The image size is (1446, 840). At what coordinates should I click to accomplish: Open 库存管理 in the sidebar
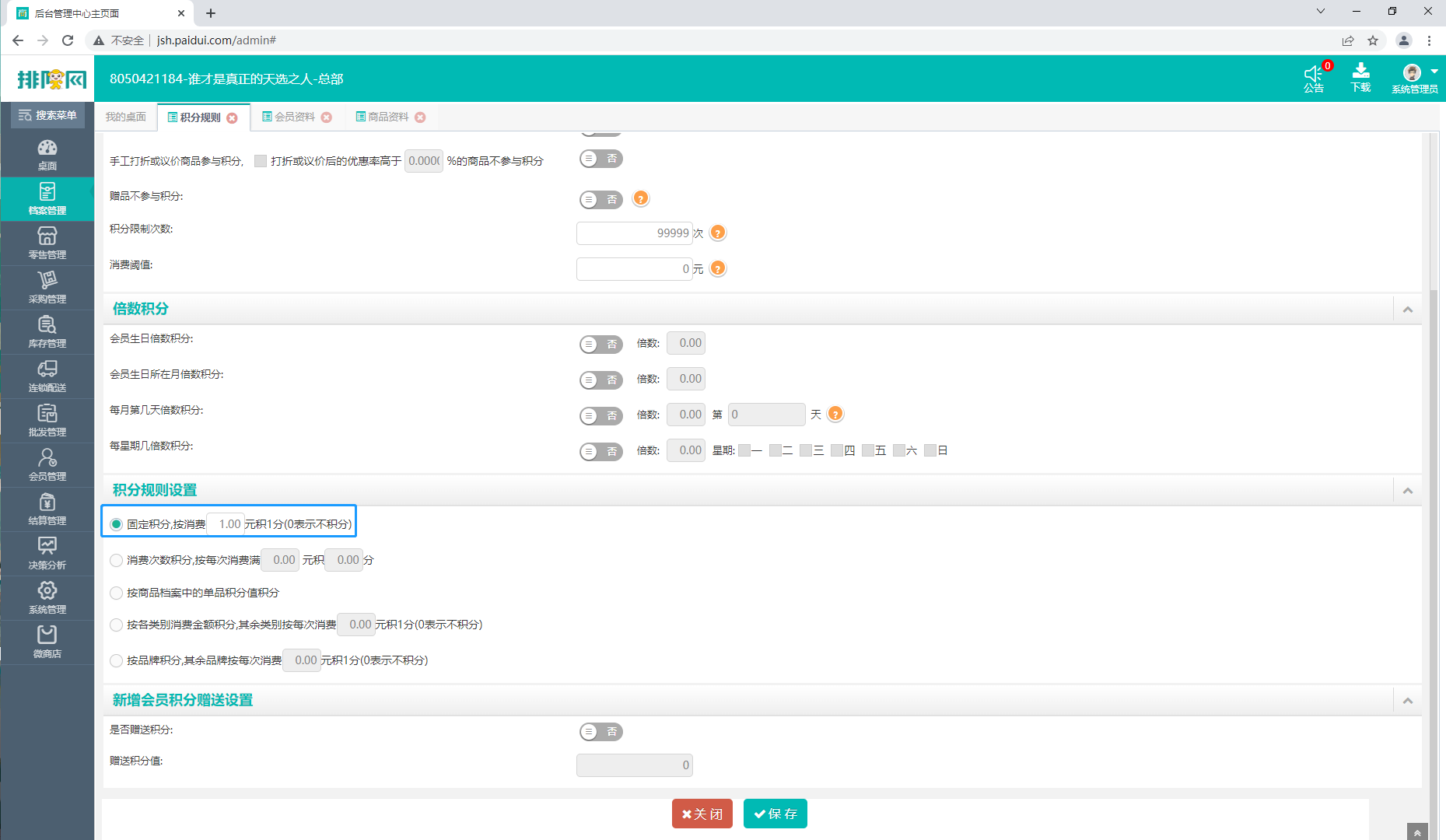pyautogui.click(x=47, y=332)
